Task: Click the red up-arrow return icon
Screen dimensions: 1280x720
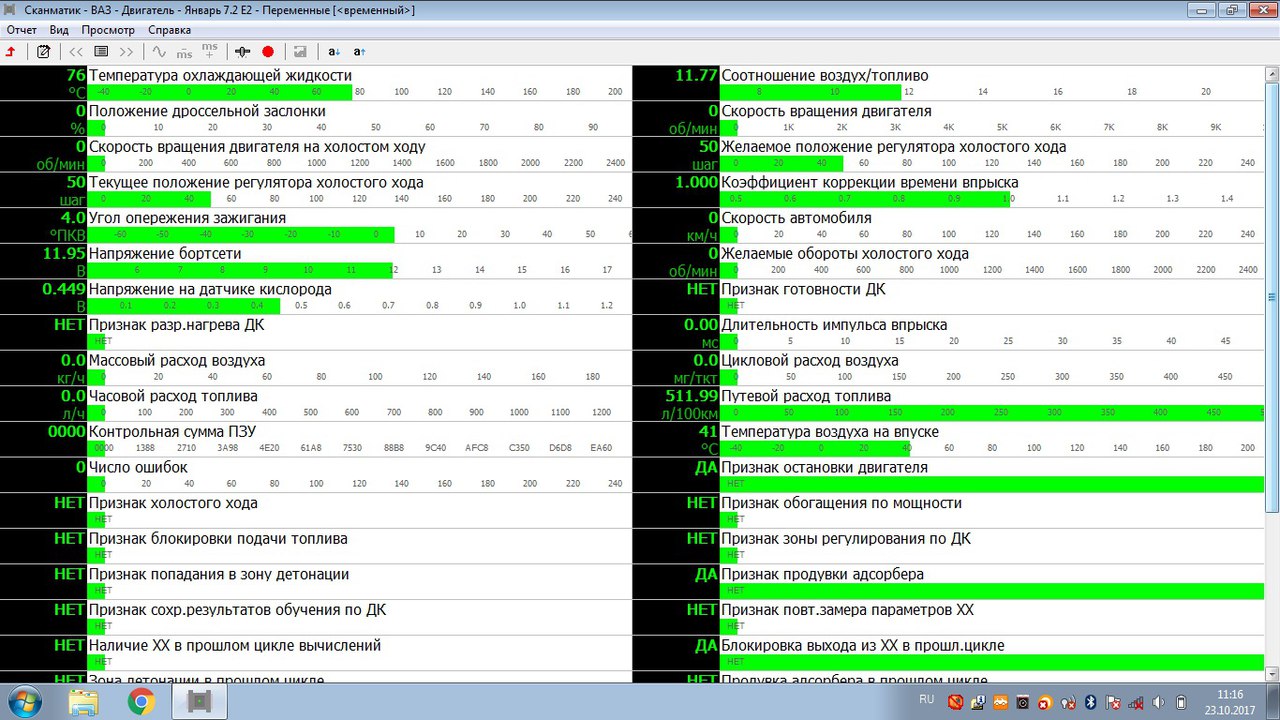Action: pyautogui.click(x=11, y=51)
